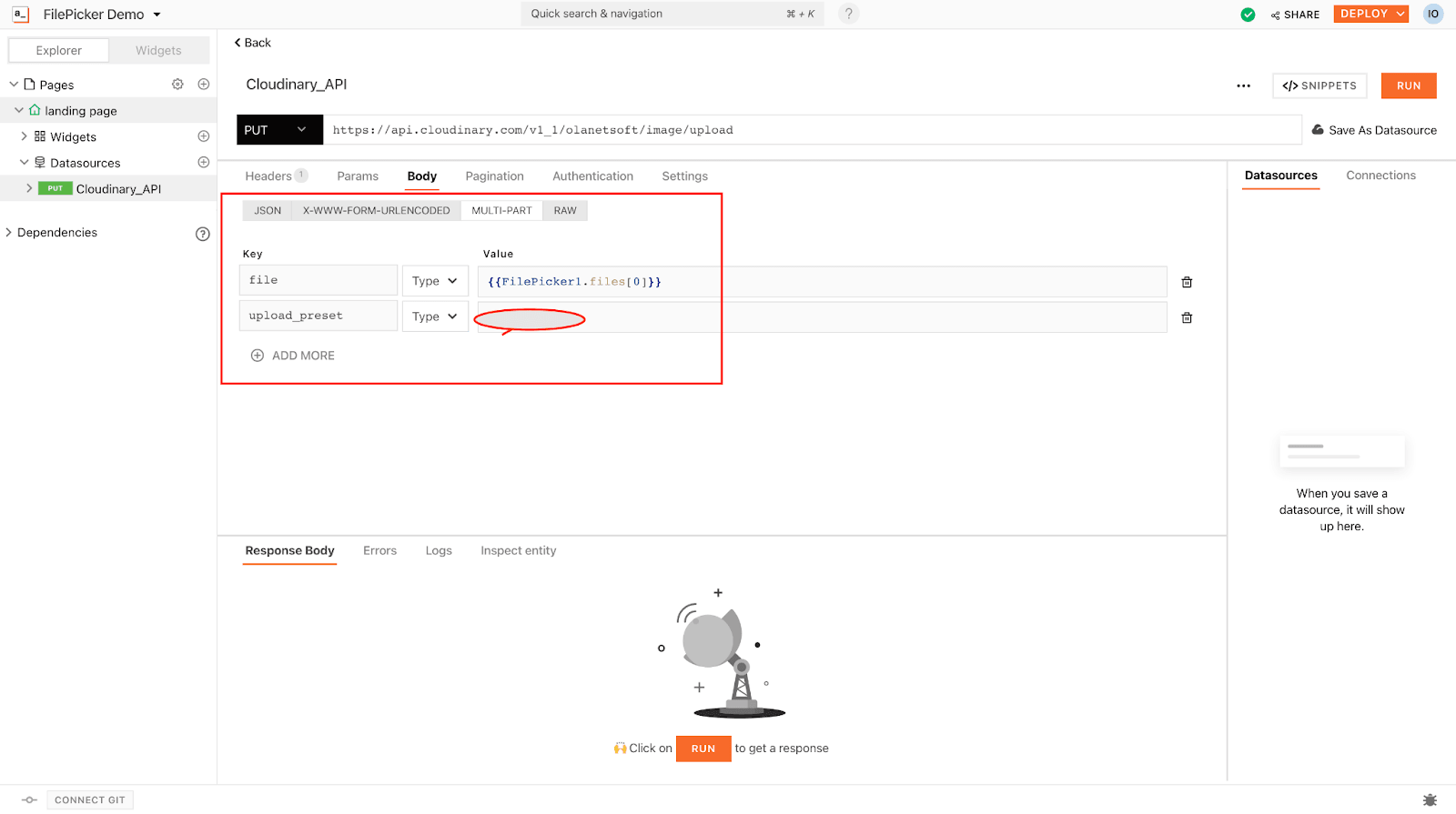Click the RUN button at top right
Viewport: 1456px width, 814px height.
click(1408, 85)
